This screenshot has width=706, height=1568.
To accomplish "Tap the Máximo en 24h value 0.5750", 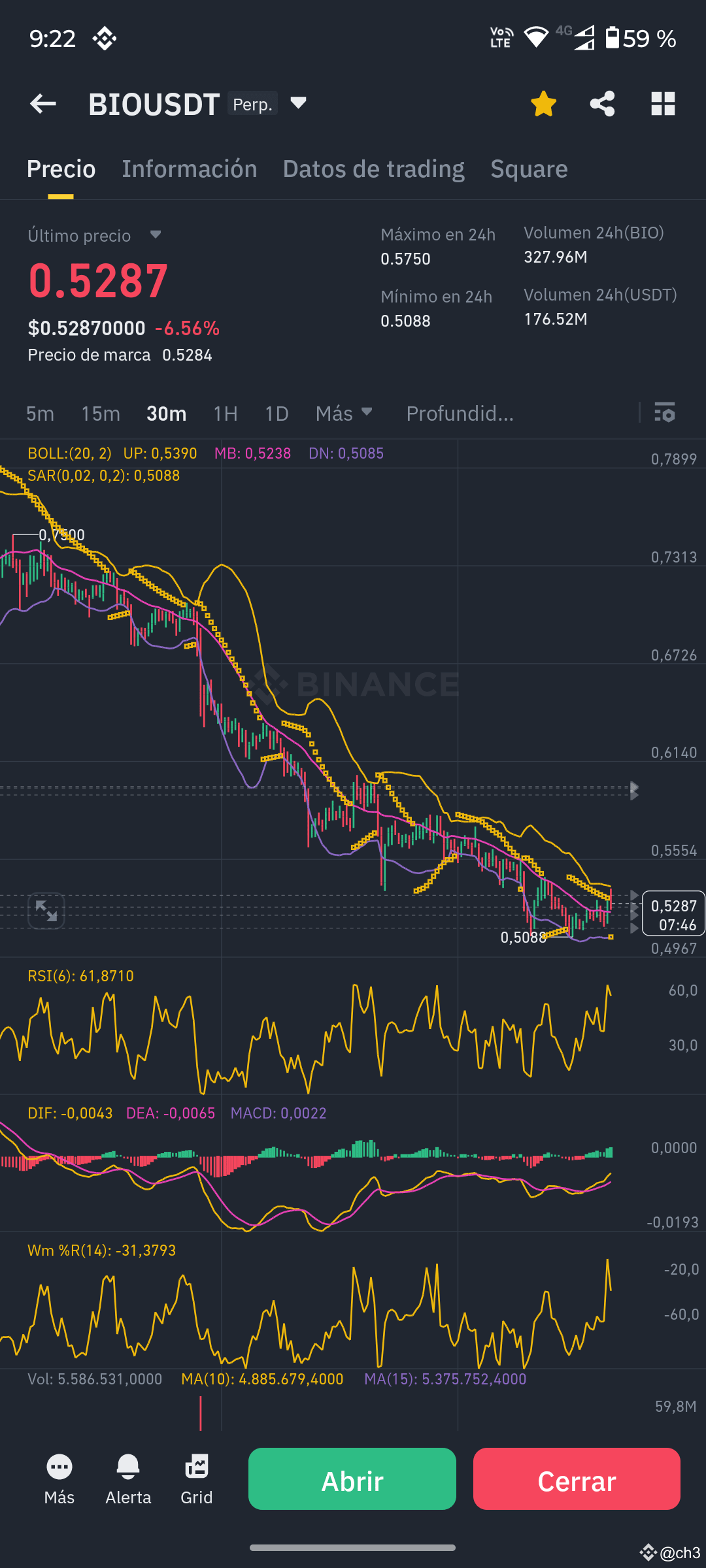I will pyautogui.click(x=405, y=259).
